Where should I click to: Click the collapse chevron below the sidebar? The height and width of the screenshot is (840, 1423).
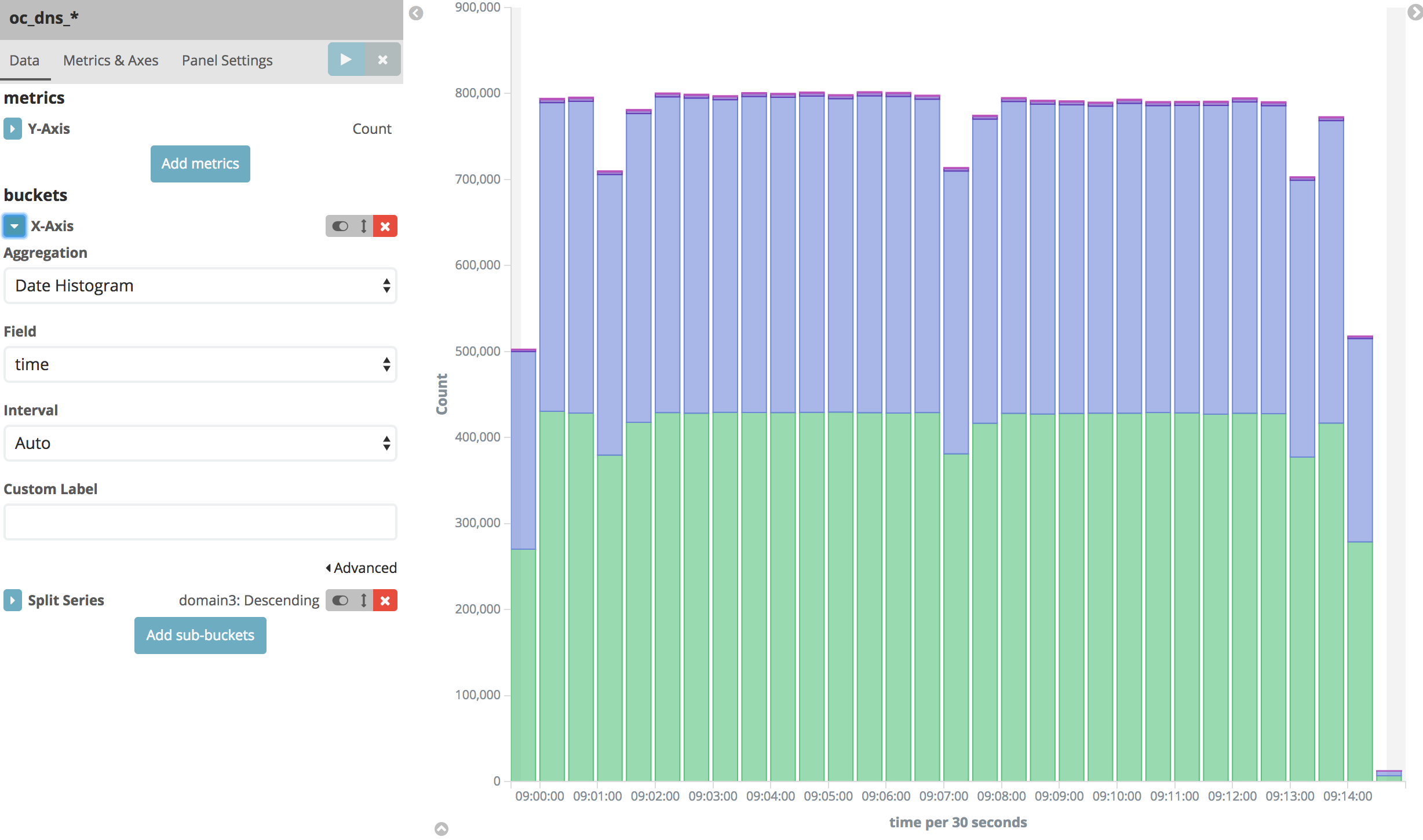tap(442, 829)
